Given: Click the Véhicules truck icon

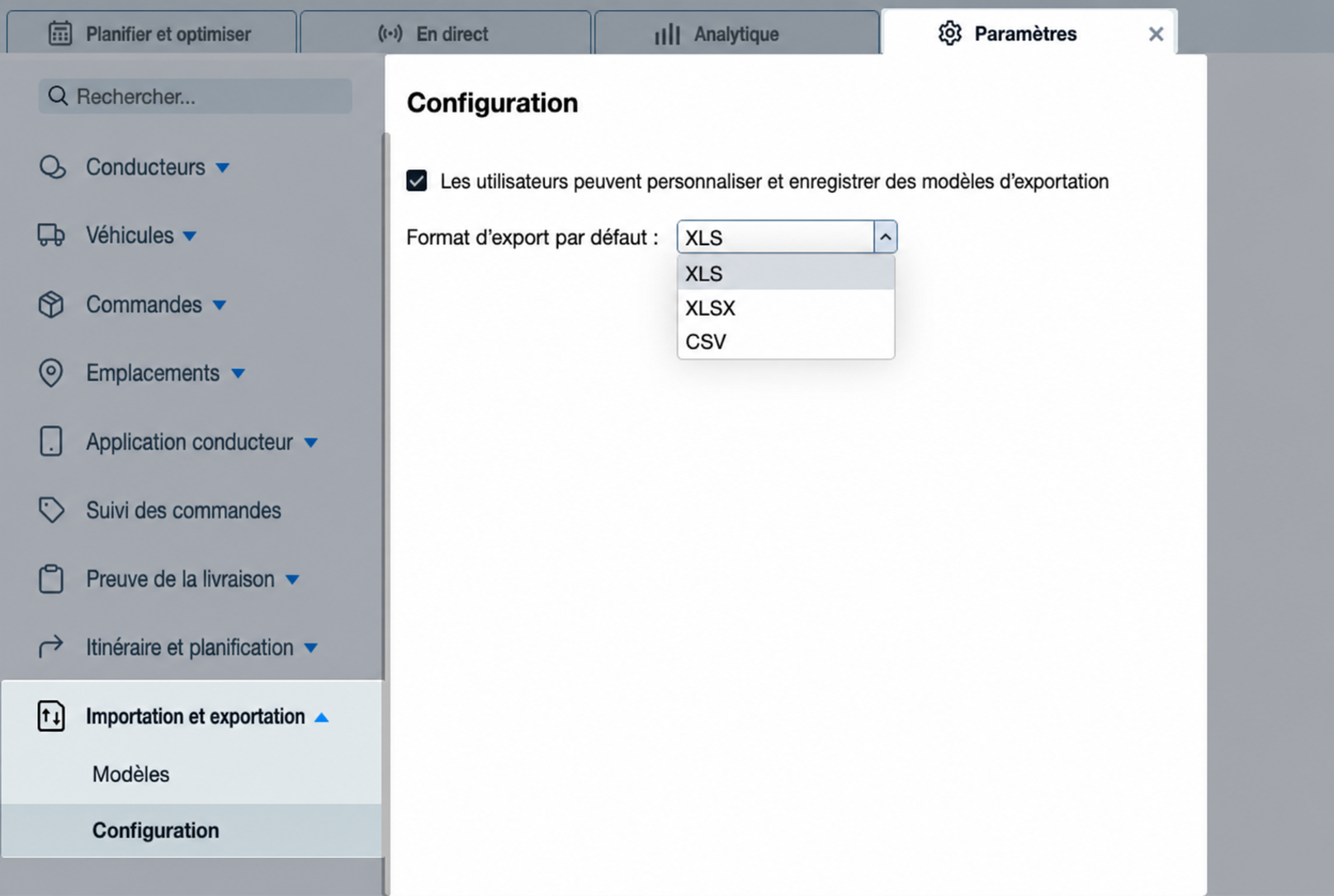Looking at the screenshot, I should tap(51, 235).
